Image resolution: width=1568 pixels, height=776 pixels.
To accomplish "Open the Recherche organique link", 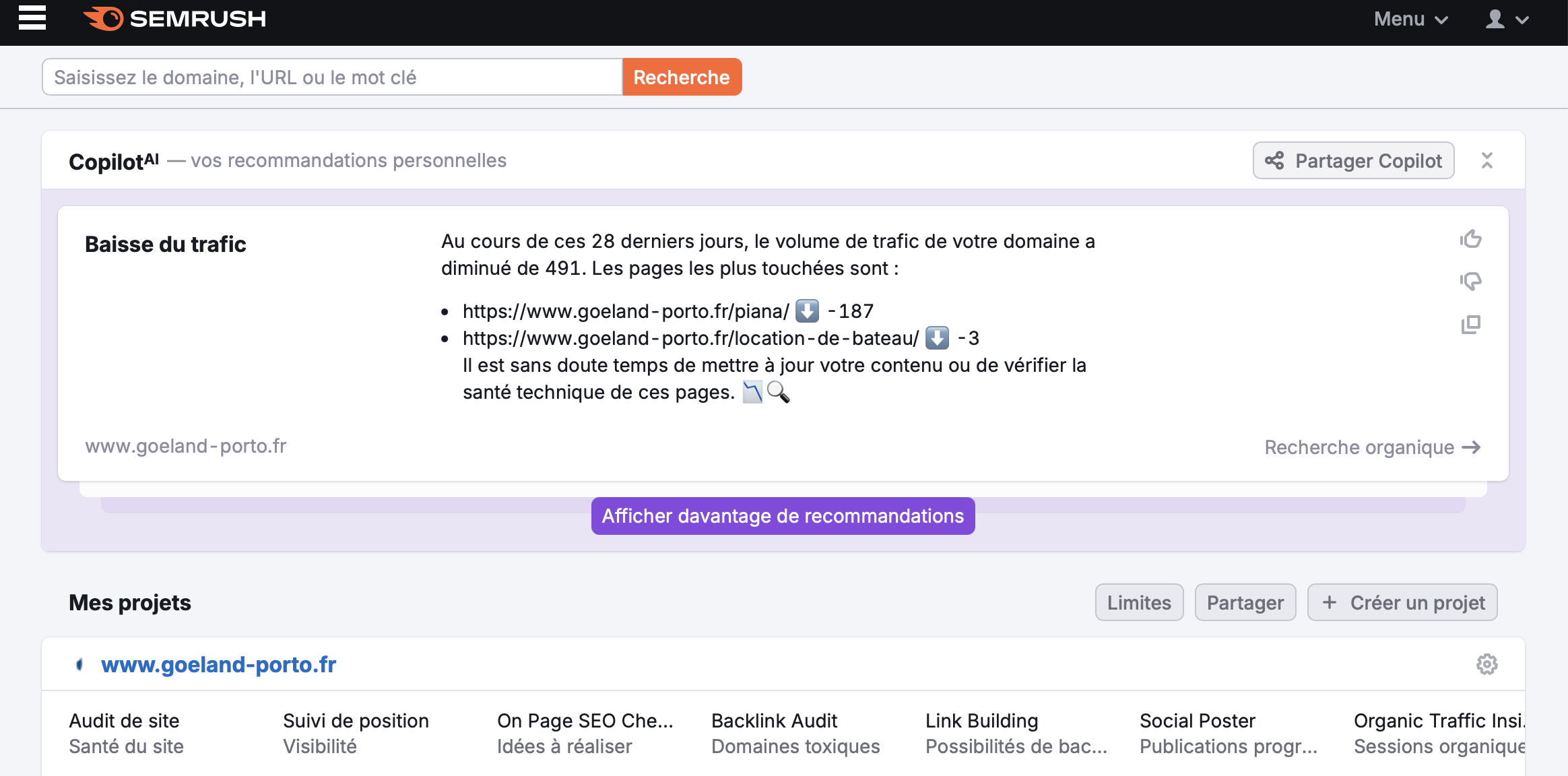I will 1372,447.
